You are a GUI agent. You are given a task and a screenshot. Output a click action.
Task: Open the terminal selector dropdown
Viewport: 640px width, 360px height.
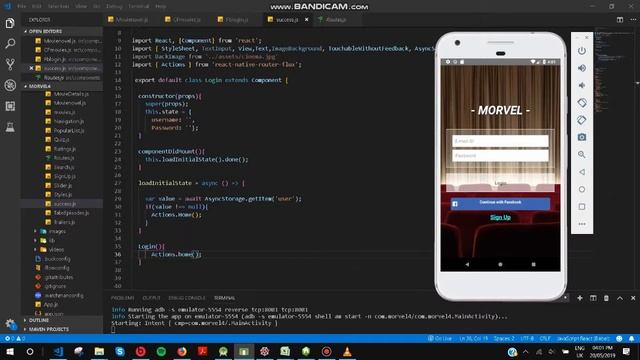pyautogui.click(x=565, y=298)
